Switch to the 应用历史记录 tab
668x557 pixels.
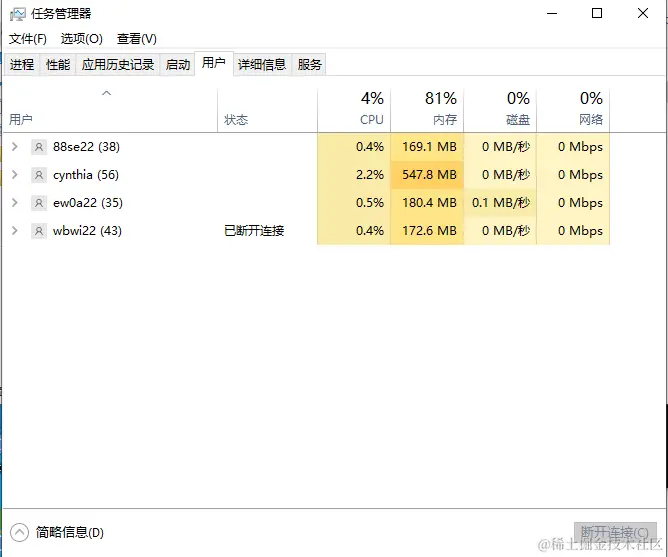[x=118, y=65]
